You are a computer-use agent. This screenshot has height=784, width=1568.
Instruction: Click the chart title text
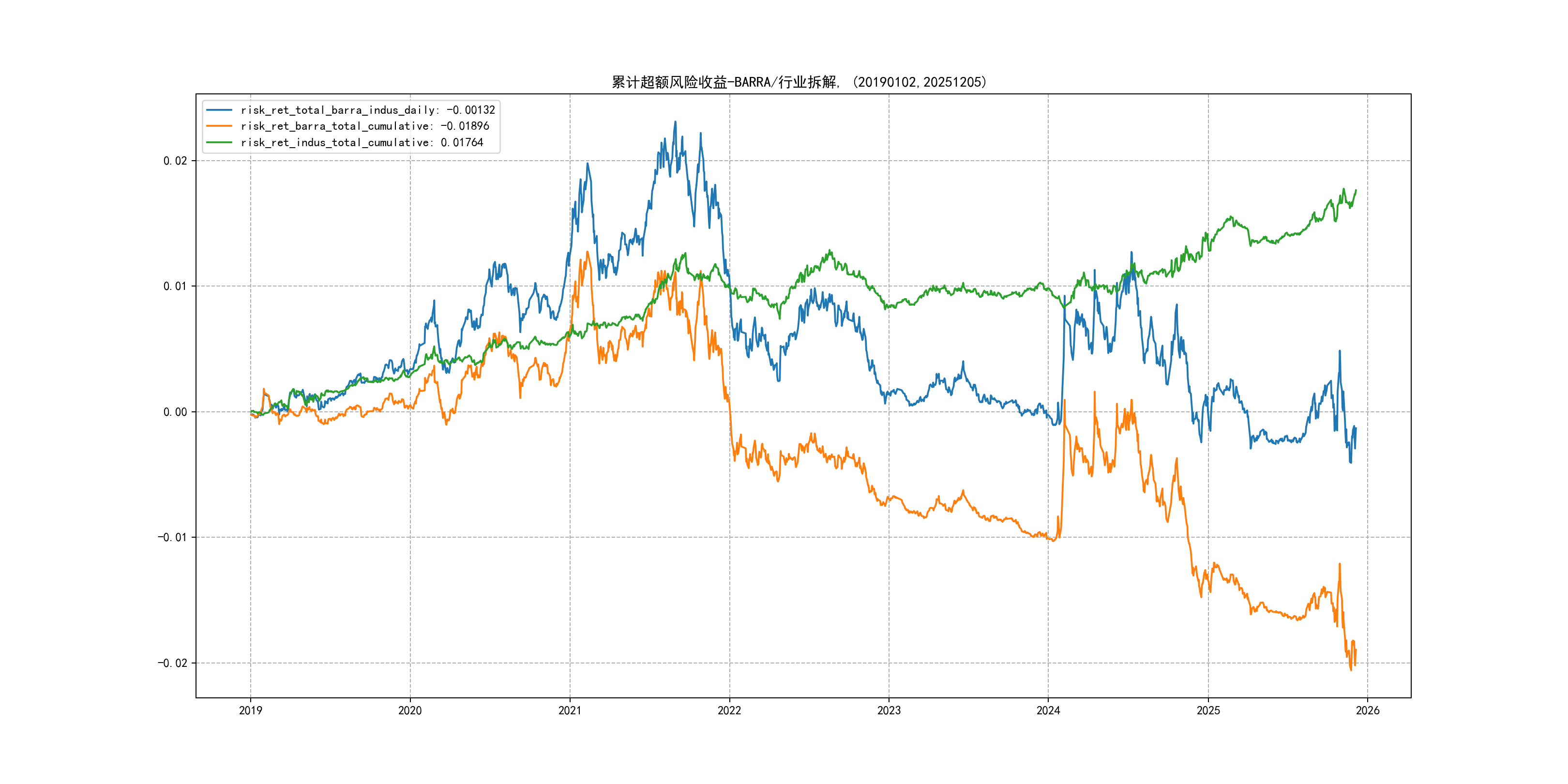click(x=799, y=82)
